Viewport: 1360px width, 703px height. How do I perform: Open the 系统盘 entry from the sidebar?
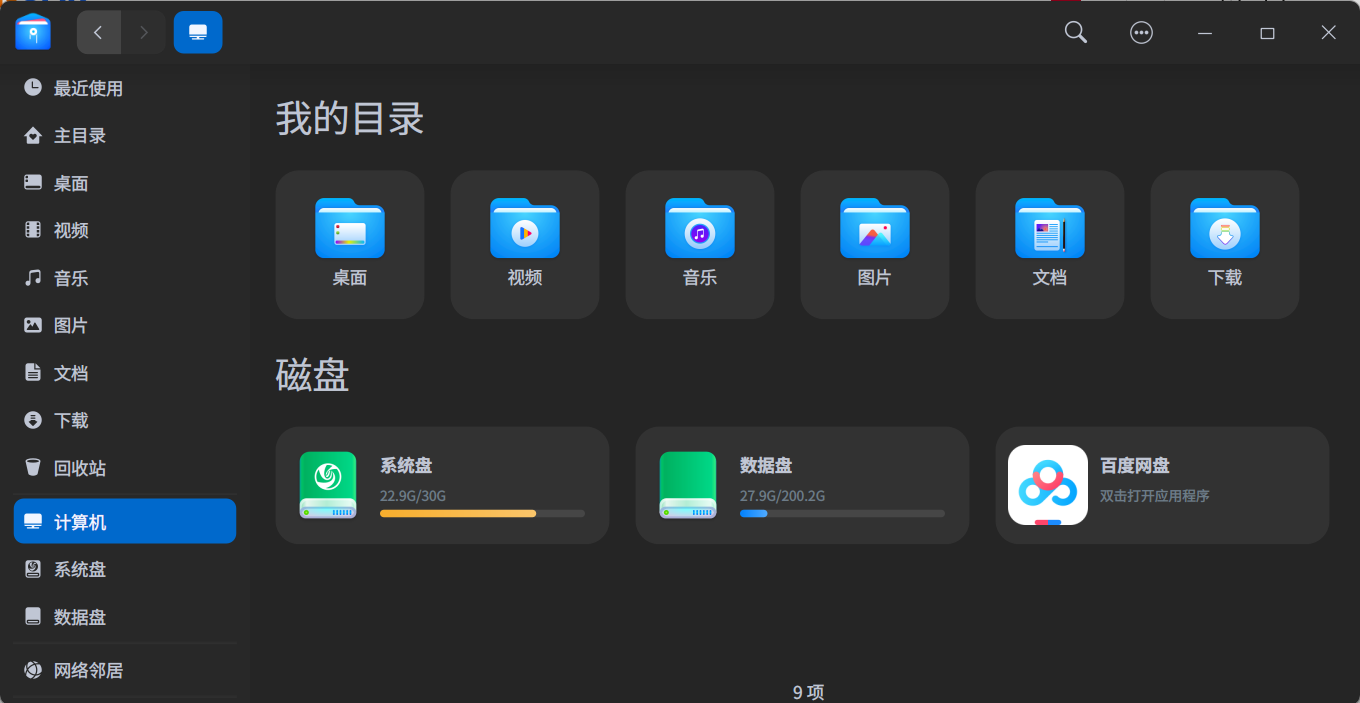tap(80, 569)
